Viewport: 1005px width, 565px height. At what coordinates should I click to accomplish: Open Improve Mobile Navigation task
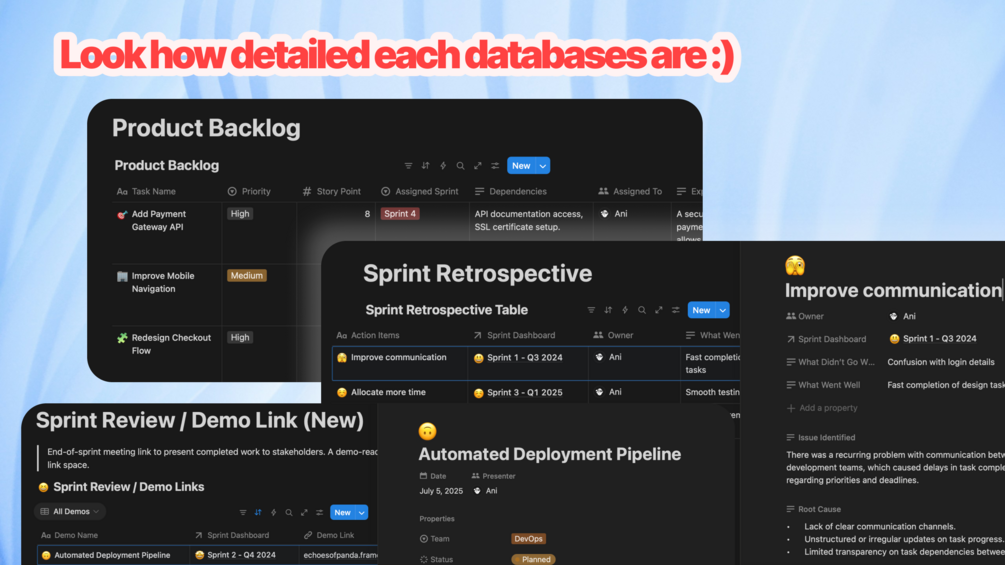(x=163, y=282)
